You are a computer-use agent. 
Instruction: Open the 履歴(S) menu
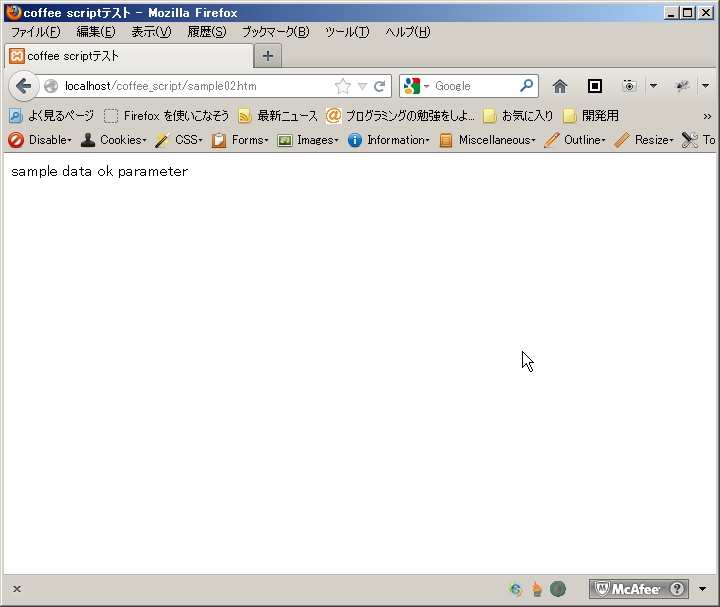point(207,32)
